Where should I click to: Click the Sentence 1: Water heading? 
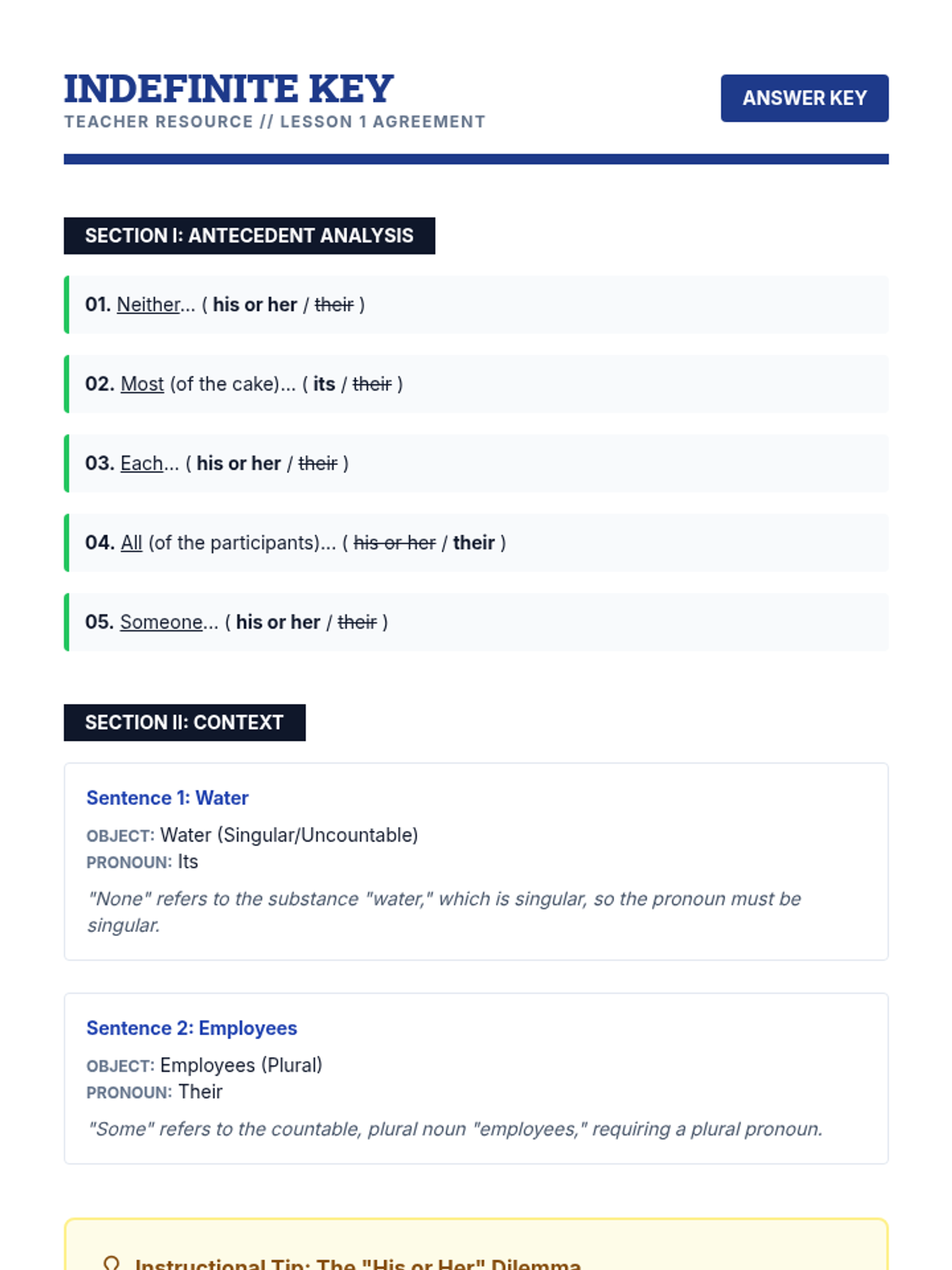[x=167, y=798]
